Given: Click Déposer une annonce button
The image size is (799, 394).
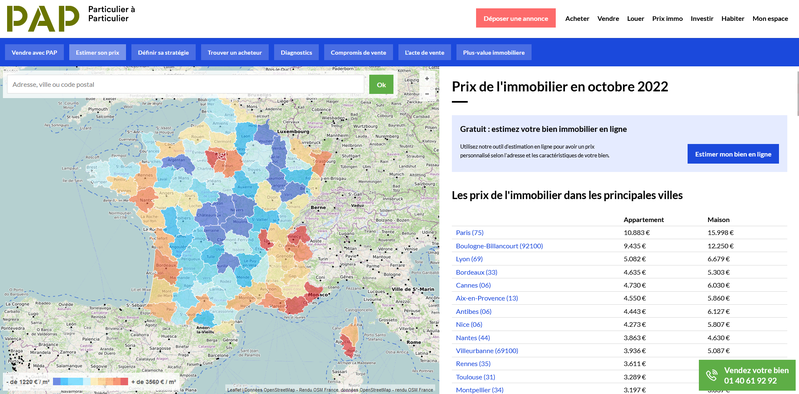Looking at the screenshot, I should (x=516, y=18).
